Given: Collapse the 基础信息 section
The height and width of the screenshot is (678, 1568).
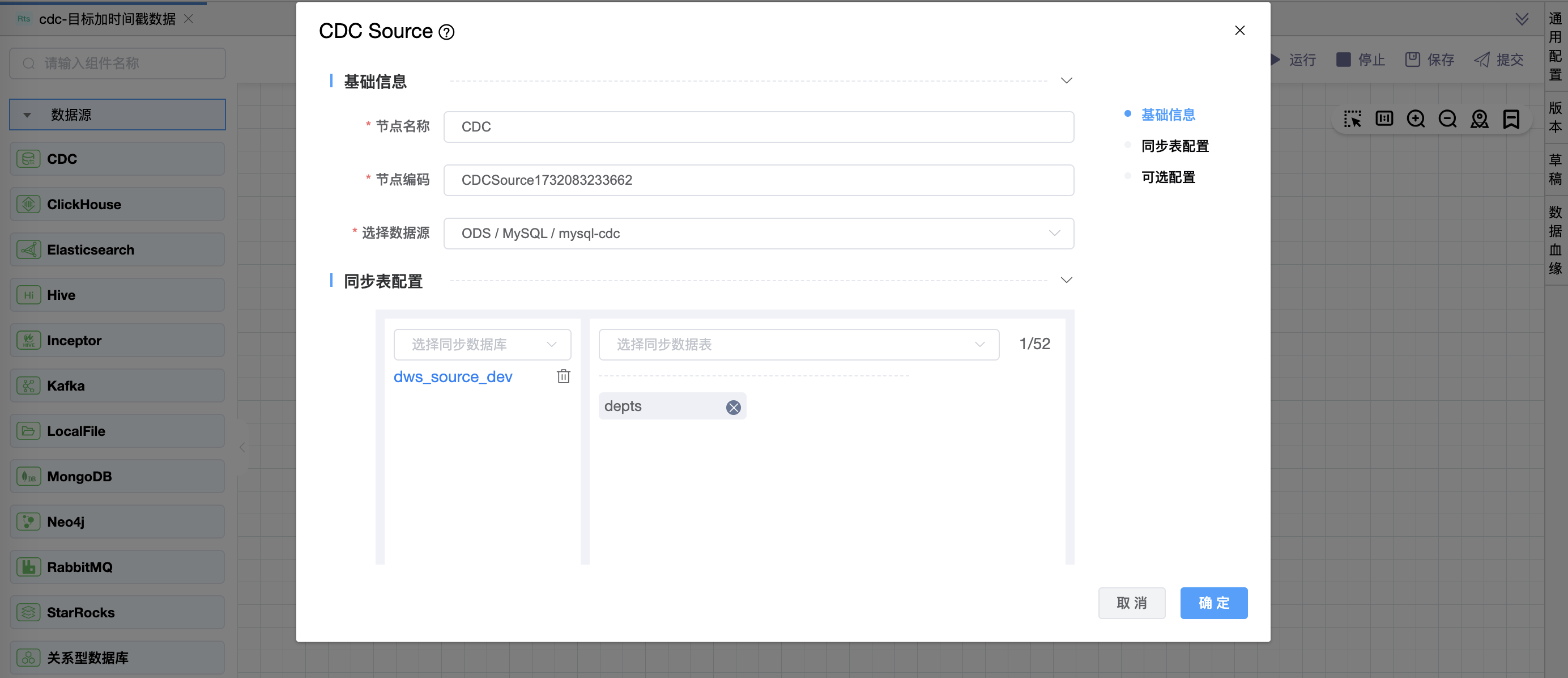Looking at the screenshot, I should pos(1066,81).
